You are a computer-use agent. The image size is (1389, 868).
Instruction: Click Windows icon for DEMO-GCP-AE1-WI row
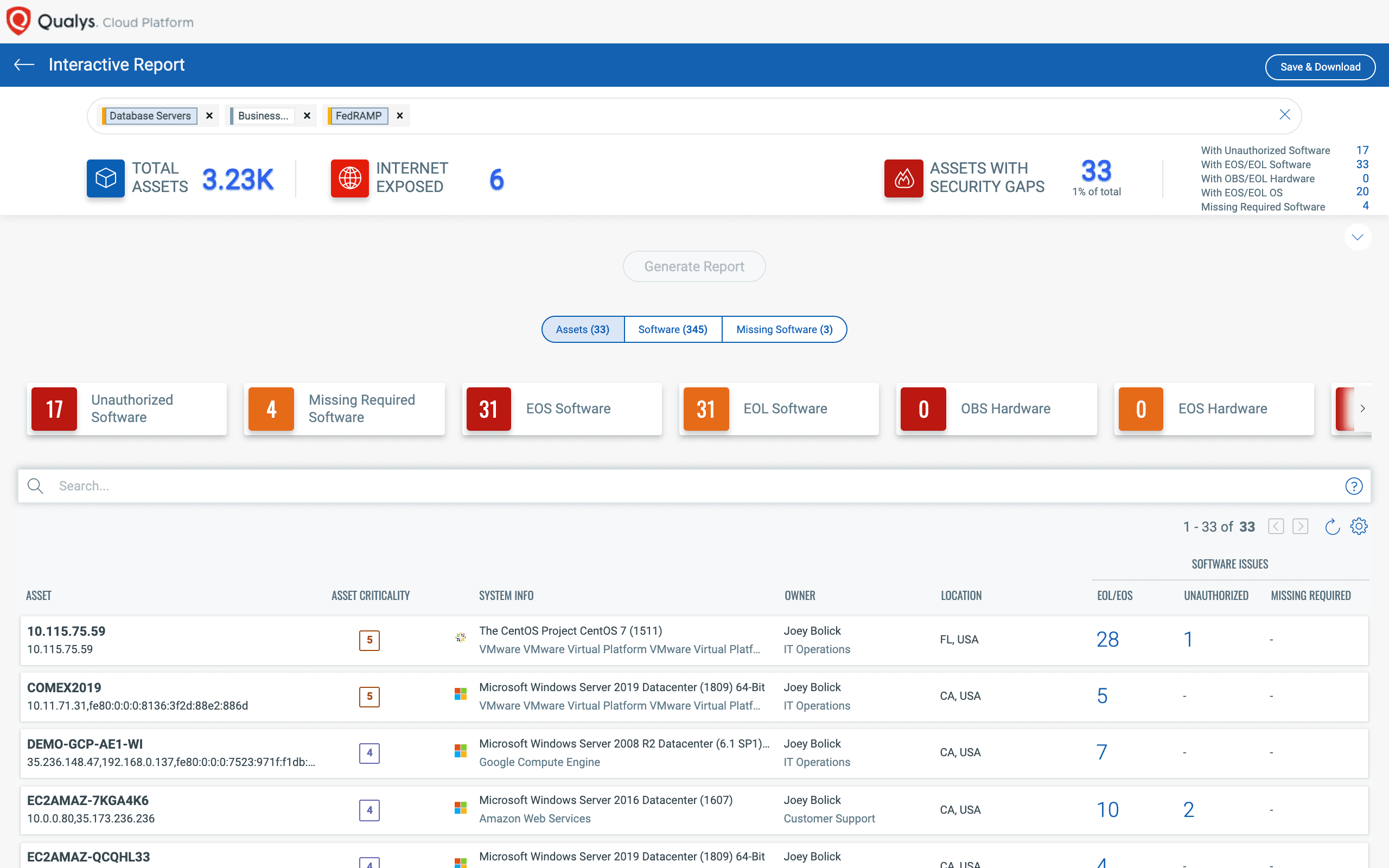(x=460, y=751)
